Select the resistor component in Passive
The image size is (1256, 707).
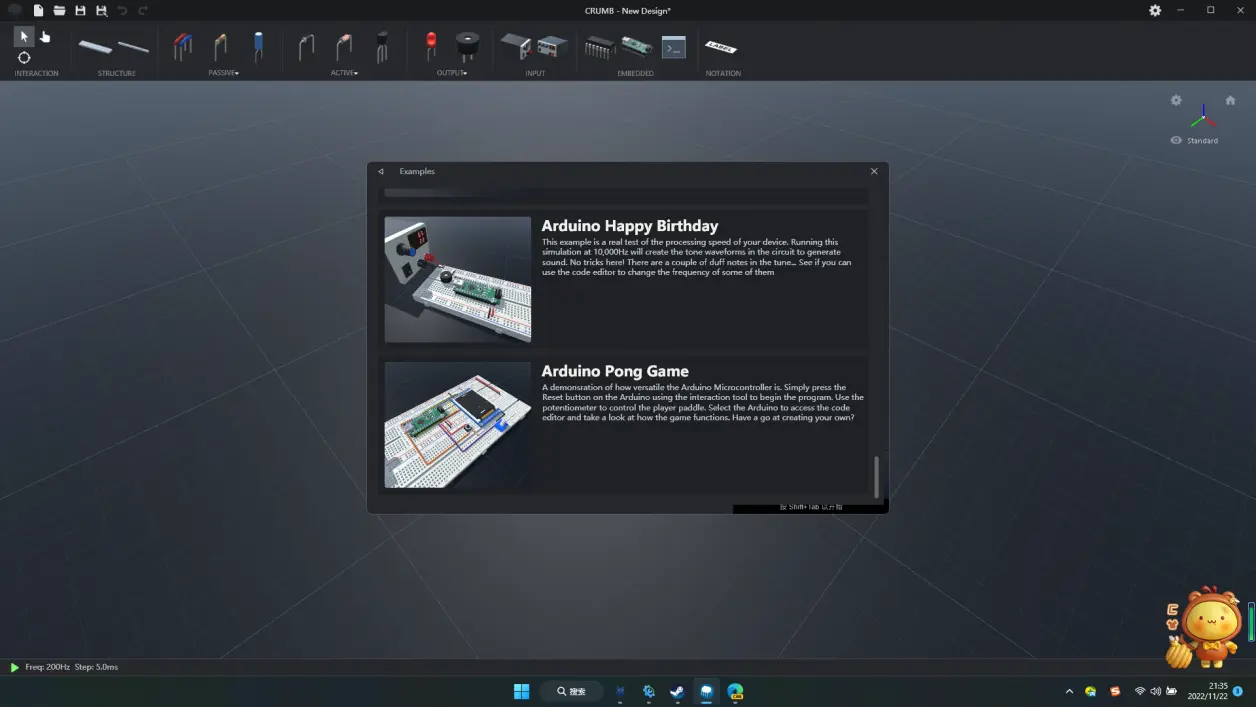point(220,46)
